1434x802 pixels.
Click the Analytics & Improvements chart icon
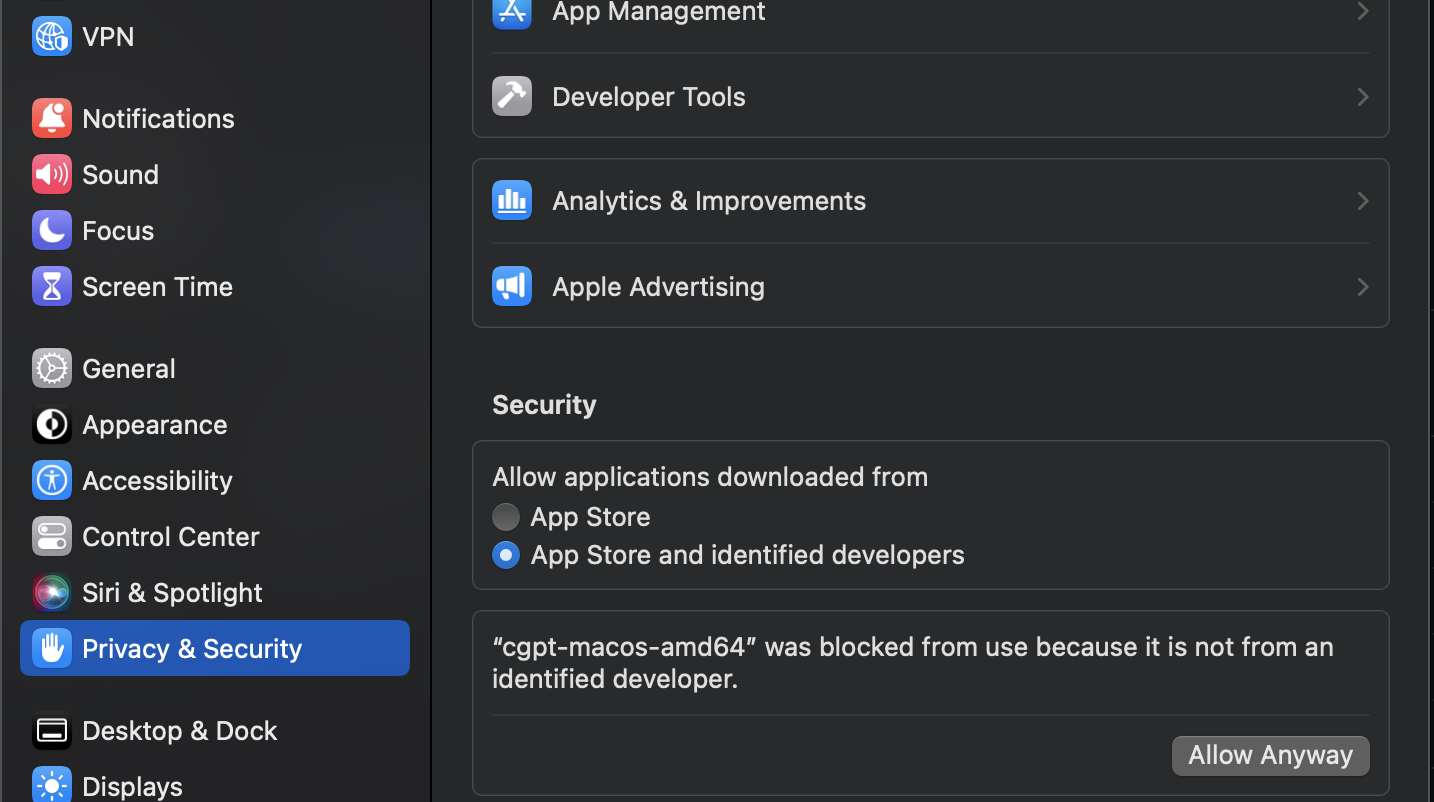click(x=512, y=200)
